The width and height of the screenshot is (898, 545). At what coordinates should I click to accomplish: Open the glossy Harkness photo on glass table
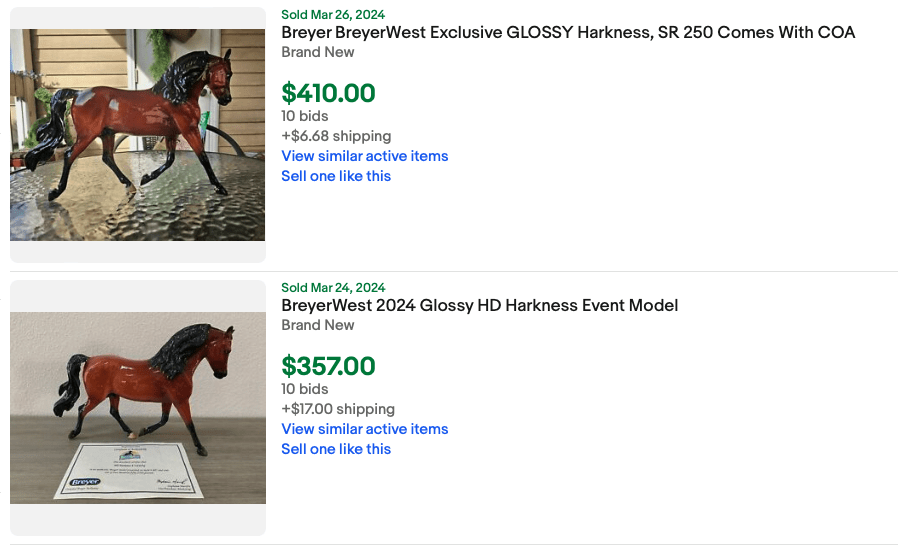pos(138,135)
